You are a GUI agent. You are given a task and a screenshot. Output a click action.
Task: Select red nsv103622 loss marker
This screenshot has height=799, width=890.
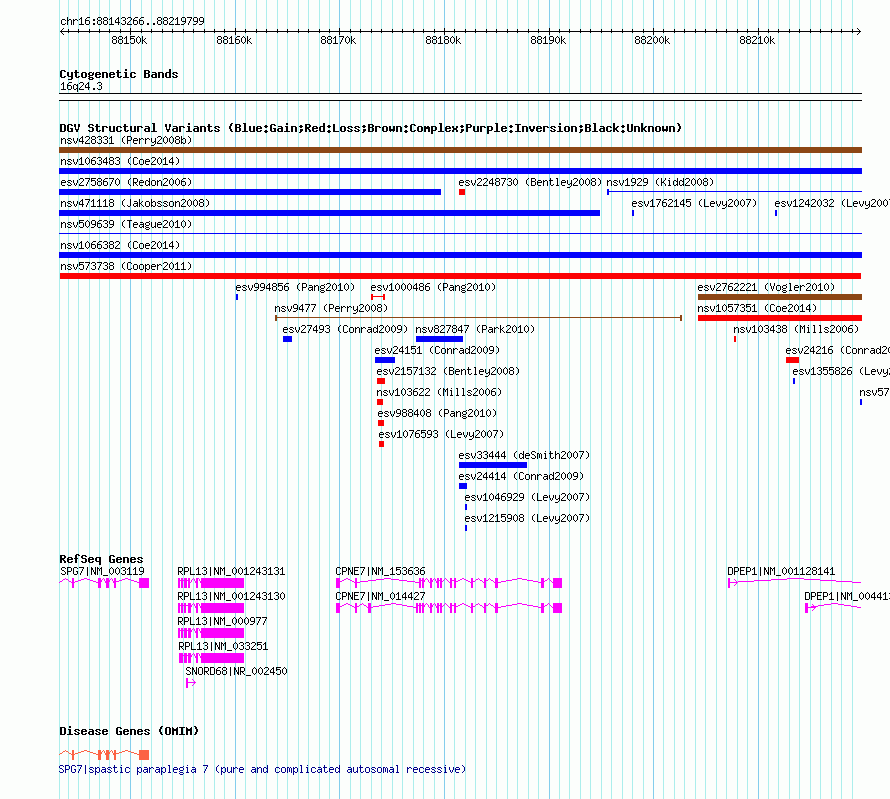tap(380, 402)
